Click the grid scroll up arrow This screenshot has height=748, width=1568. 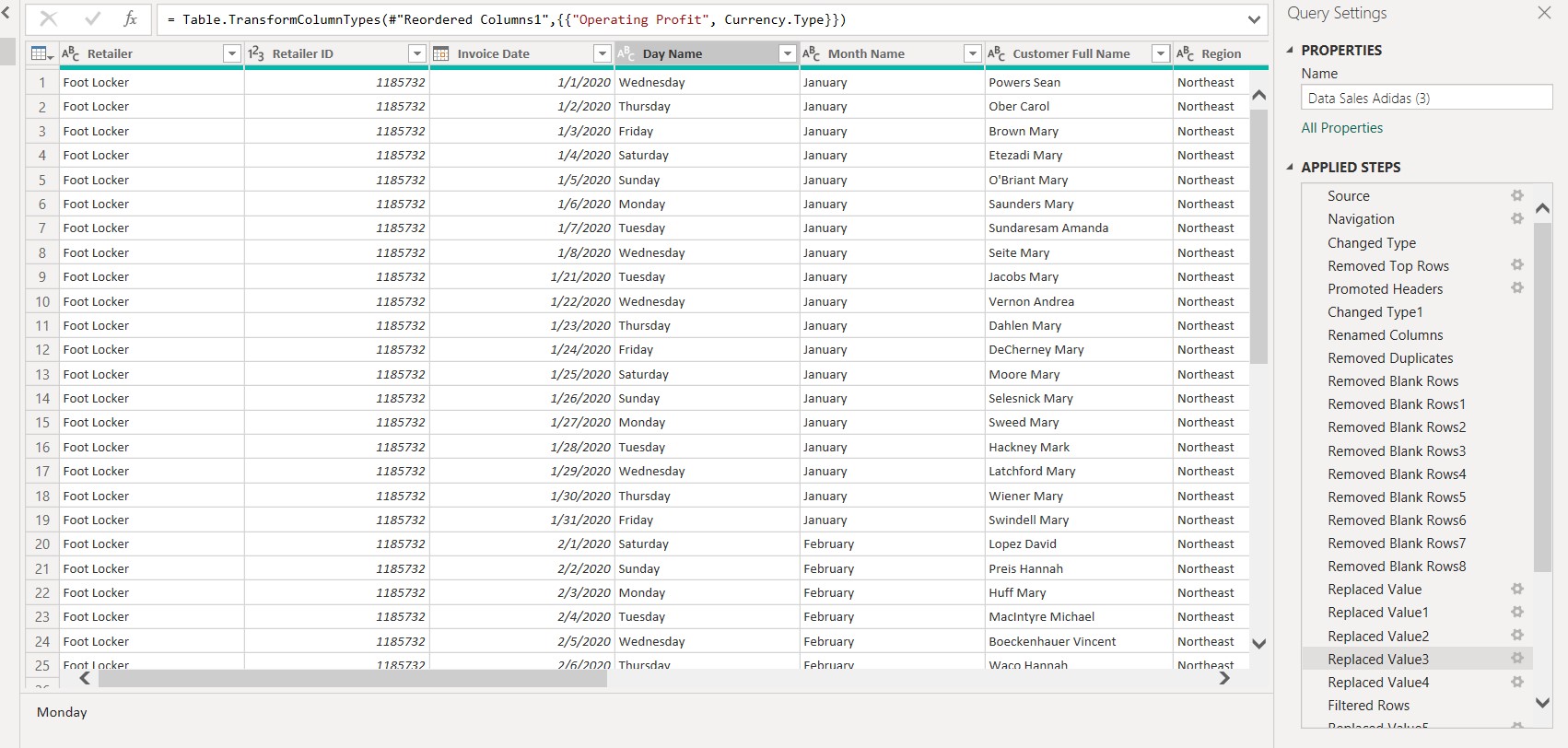coord(1259,95)
